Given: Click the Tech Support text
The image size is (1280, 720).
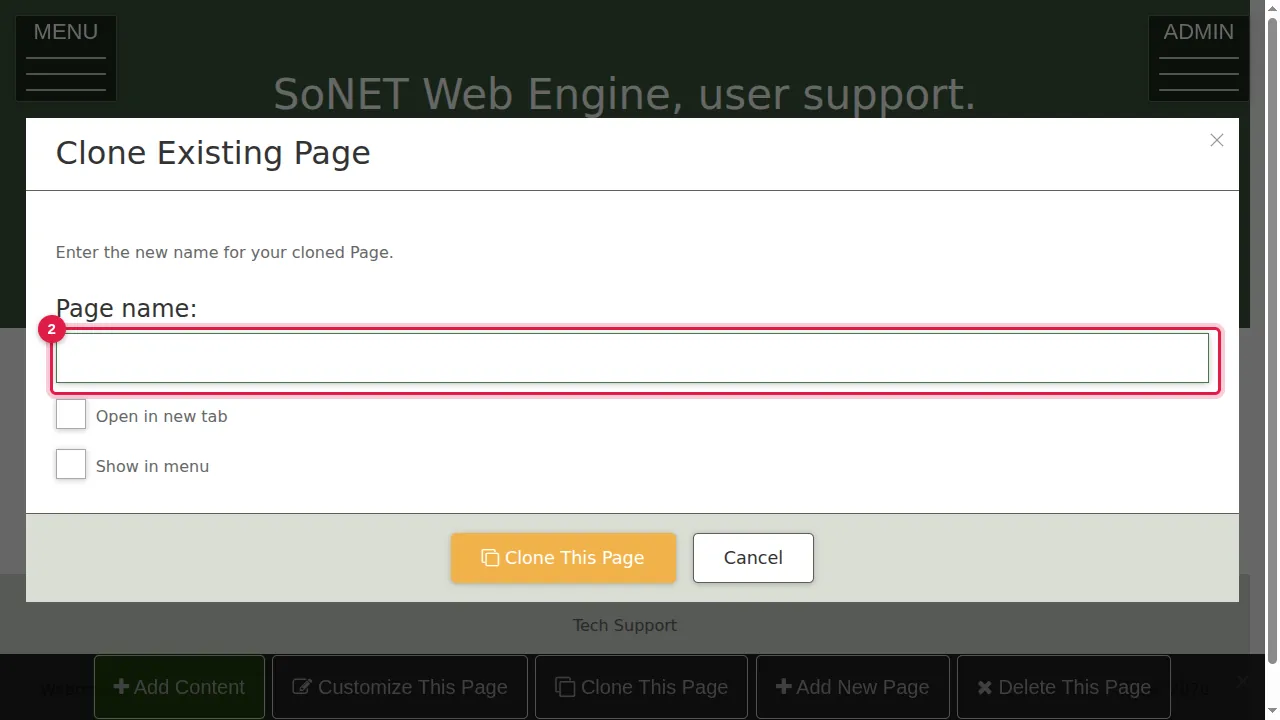Looking at the screenshot, I should [625, 625].
